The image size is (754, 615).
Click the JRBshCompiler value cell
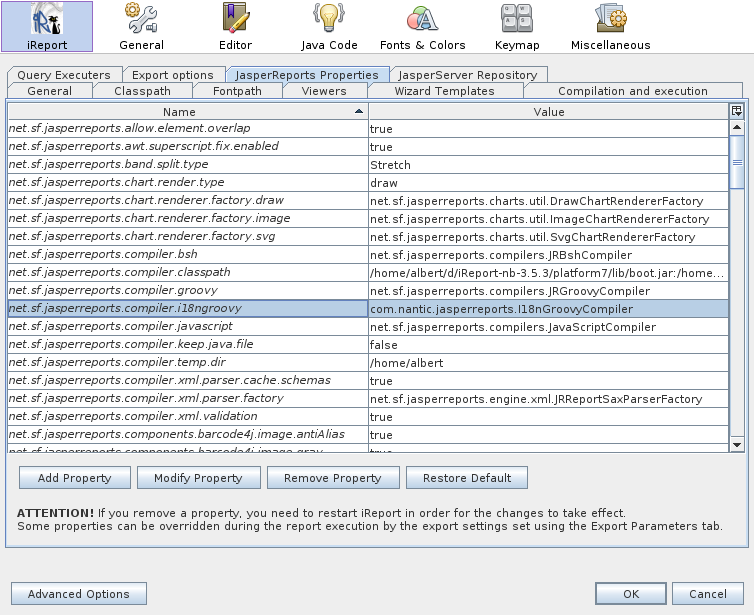[549, 254]
